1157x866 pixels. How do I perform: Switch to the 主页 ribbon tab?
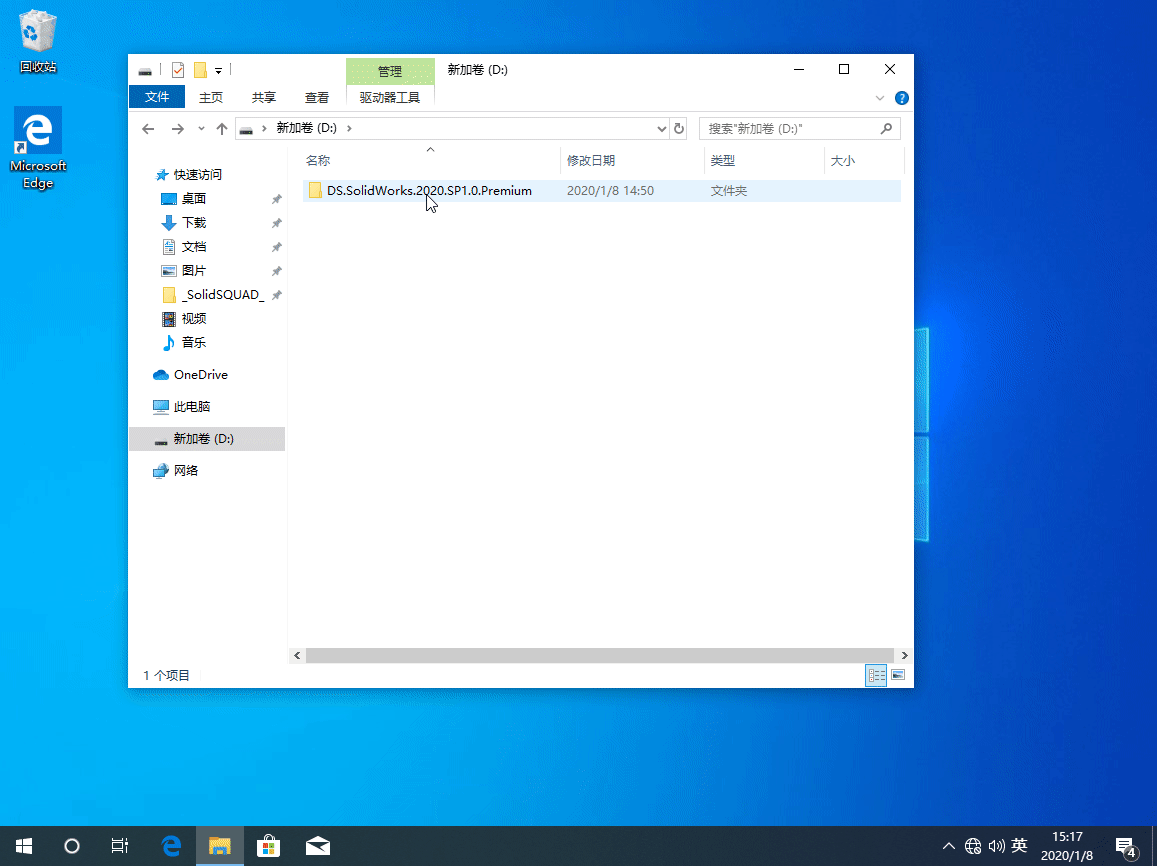click(x=210, y=97)
